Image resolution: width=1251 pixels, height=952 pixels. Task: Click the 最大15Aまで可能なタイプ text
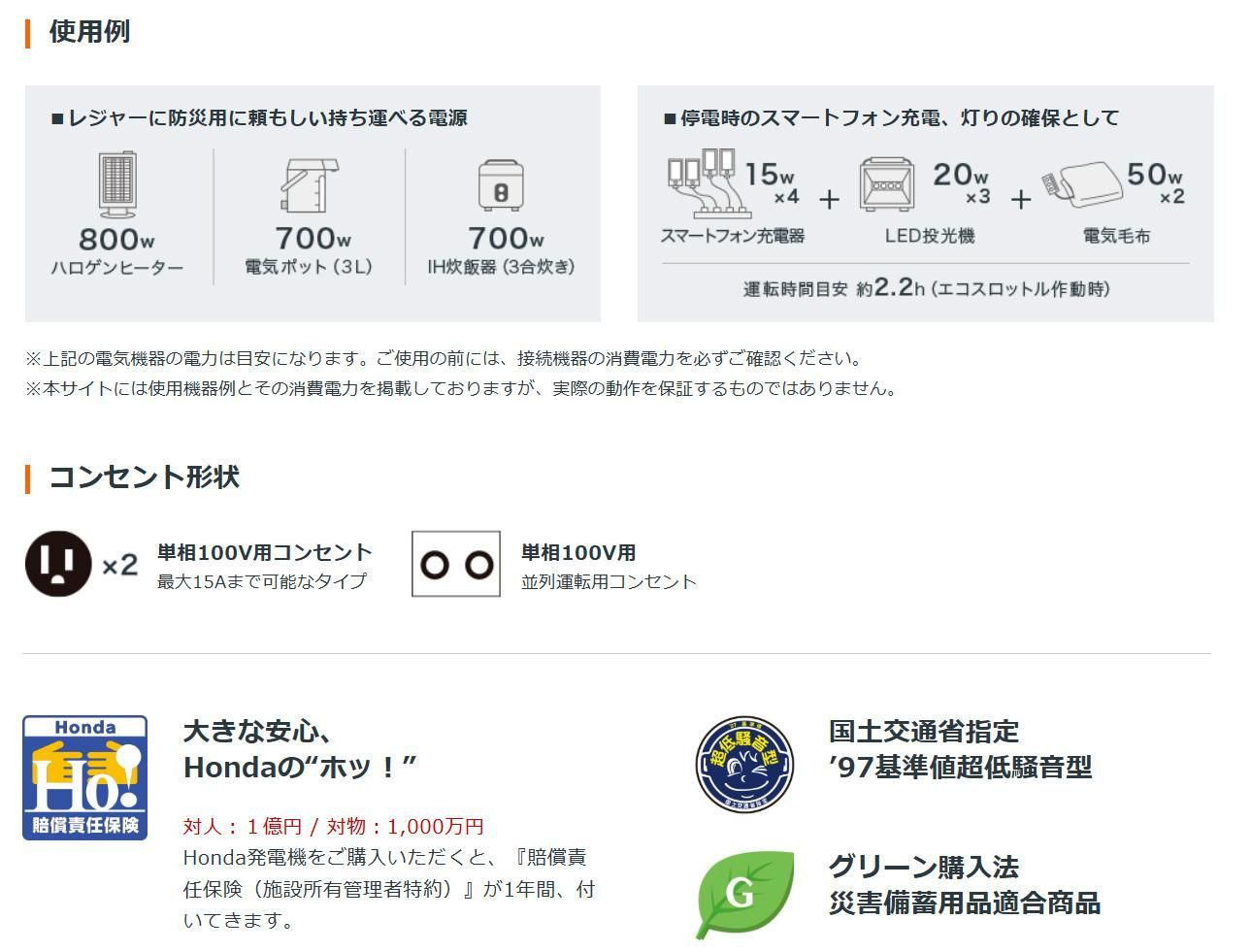point(262,581)
